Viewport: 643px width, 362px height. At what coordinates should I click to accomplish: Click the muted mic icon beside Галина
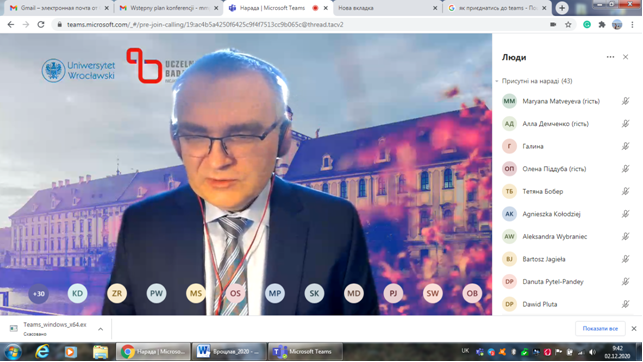click(x=625, y=146)
